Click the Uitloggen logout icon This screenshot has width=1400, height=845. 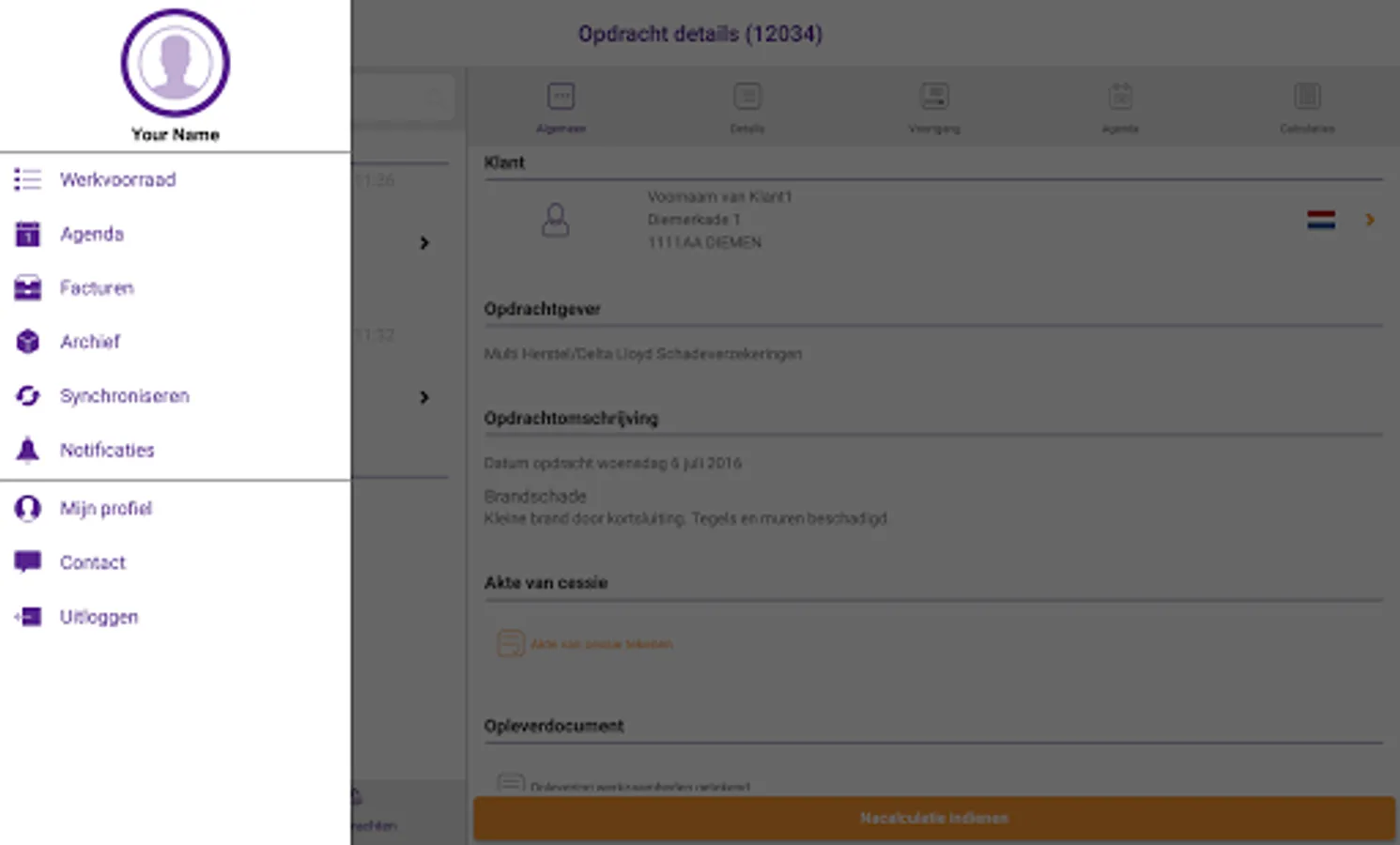27,617
